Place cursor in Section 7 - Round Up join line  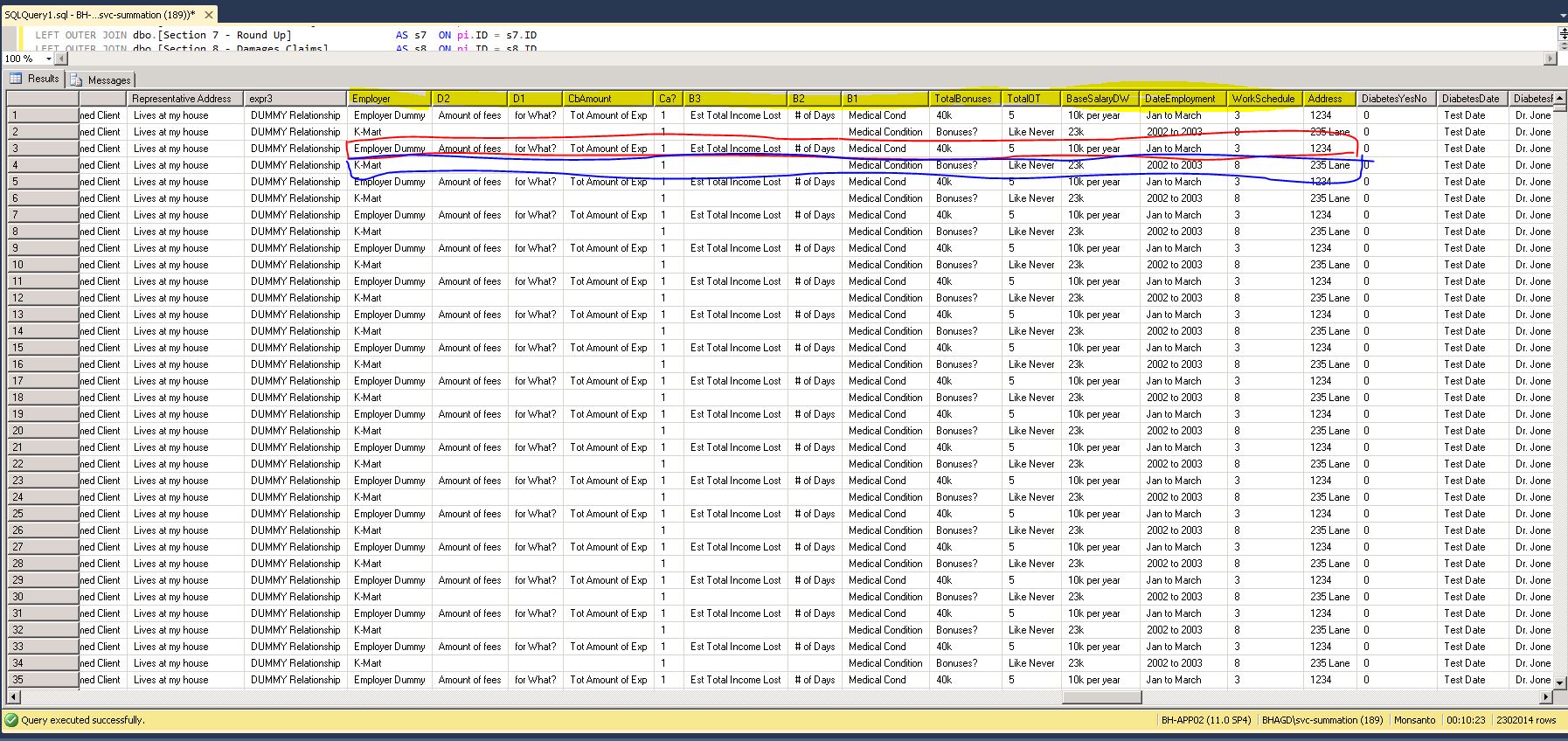coord(285,35)
